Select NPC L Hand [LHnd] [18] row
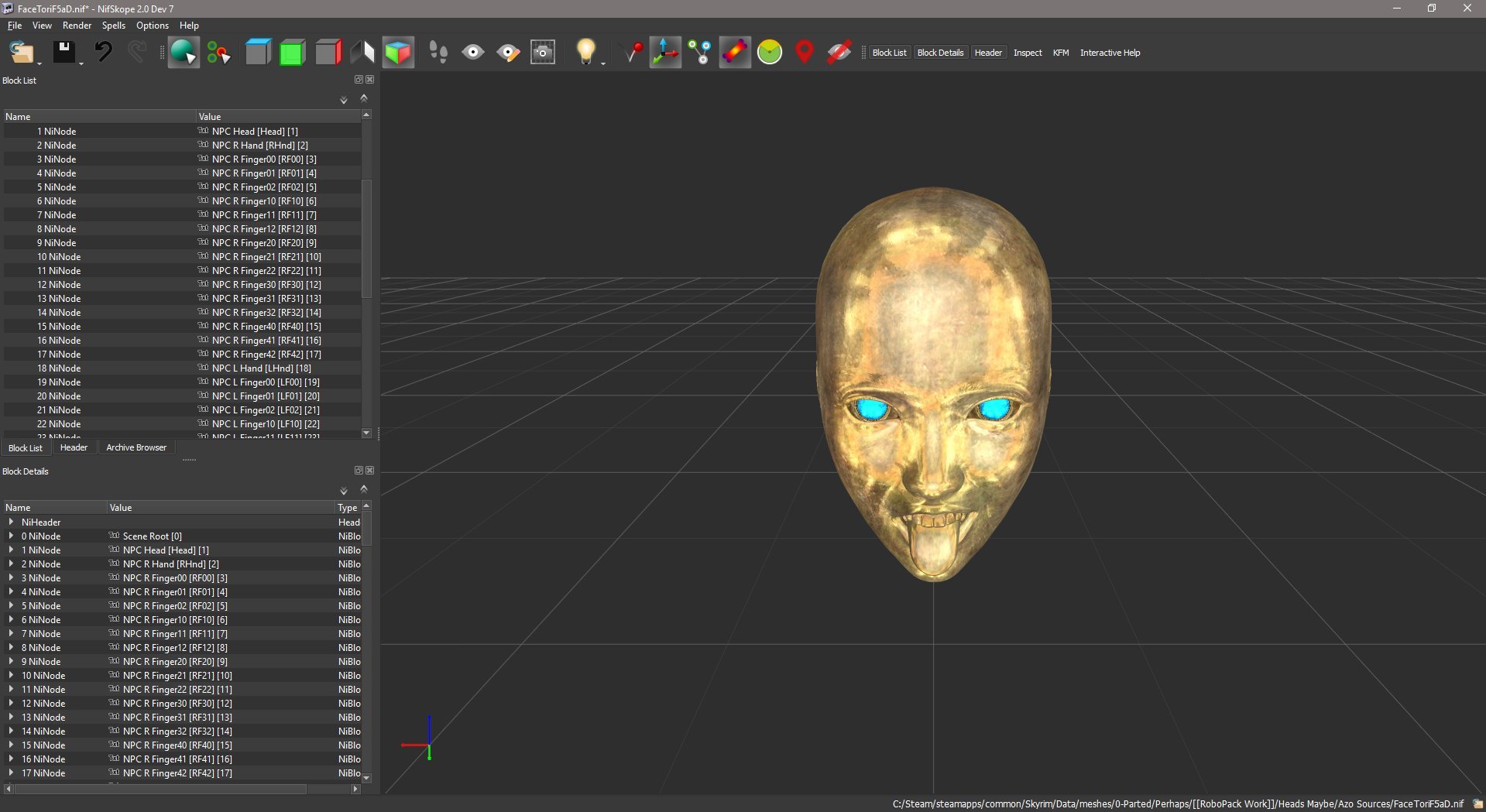This screenshot has width=1486, height=812. (182, 368)
